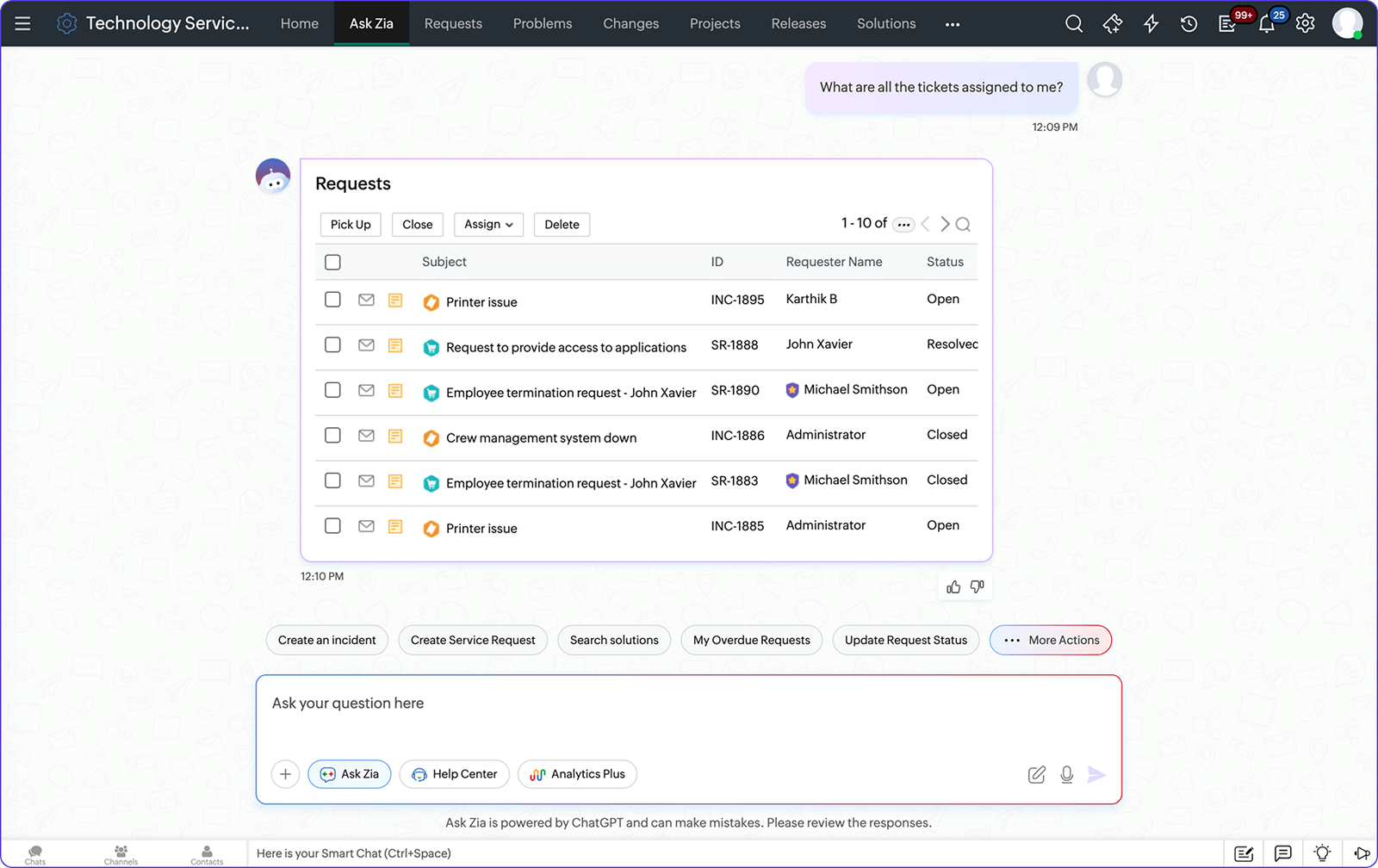This screenshot has width=1378, height=868.
Task: Click the global search magnifier icon
Action: 1074,23
